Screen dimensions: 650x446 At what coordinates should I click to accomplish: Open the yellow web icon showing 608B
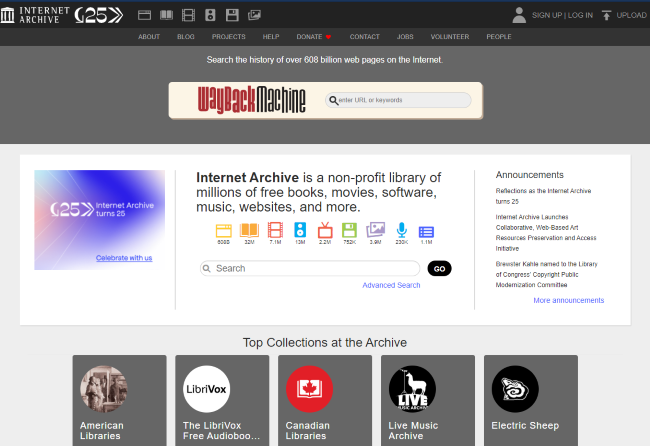point(224,231)
